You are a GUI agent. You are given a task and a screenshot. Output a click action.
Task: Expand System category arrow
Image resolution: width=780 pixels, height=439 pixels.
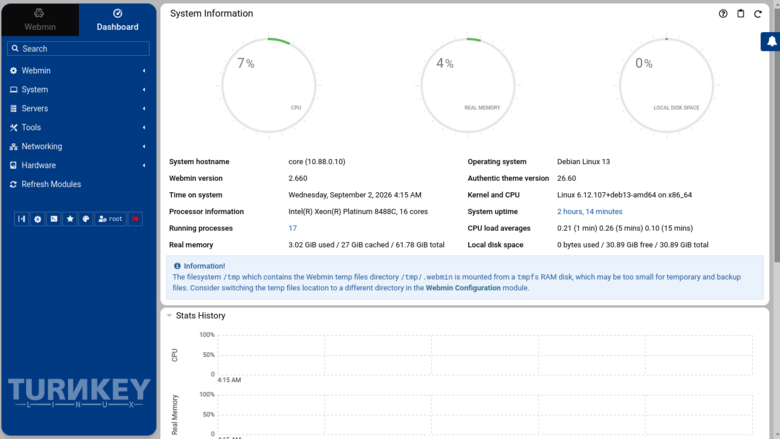(x=144, y=89)
